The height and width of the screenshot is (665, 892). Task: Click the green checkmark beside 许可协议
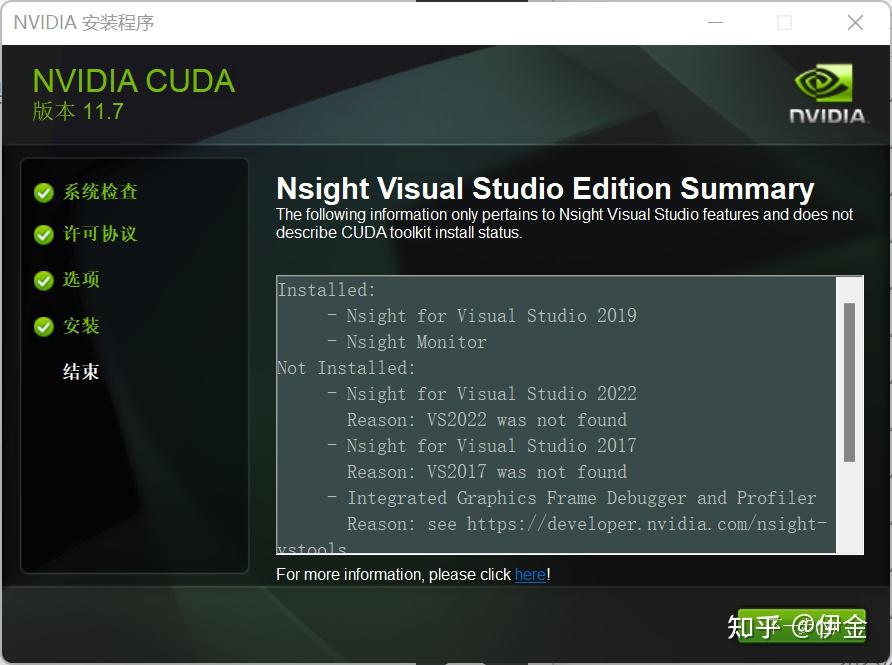[44, 234]
